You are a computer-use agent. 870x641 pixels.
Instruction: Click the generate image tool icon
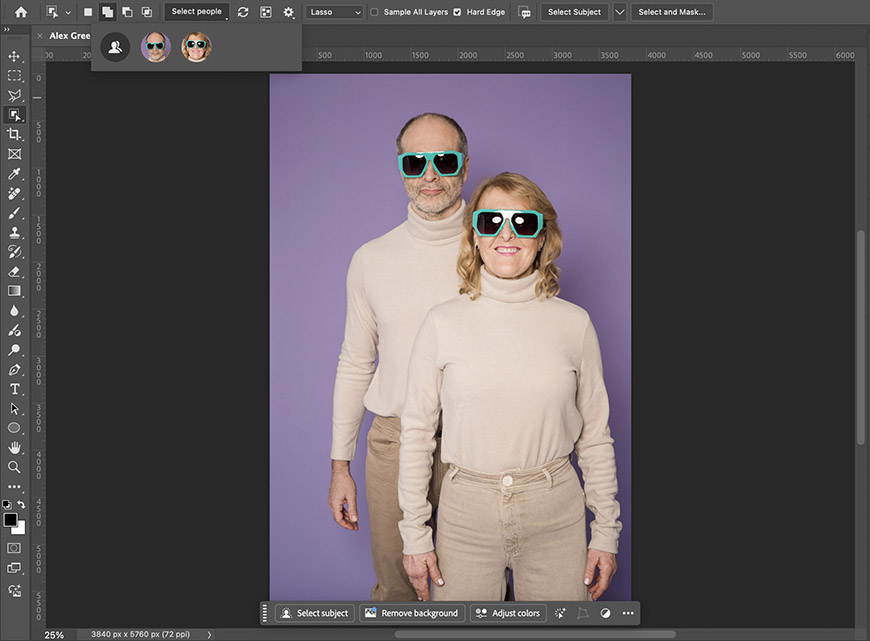(x=14, y=590)
